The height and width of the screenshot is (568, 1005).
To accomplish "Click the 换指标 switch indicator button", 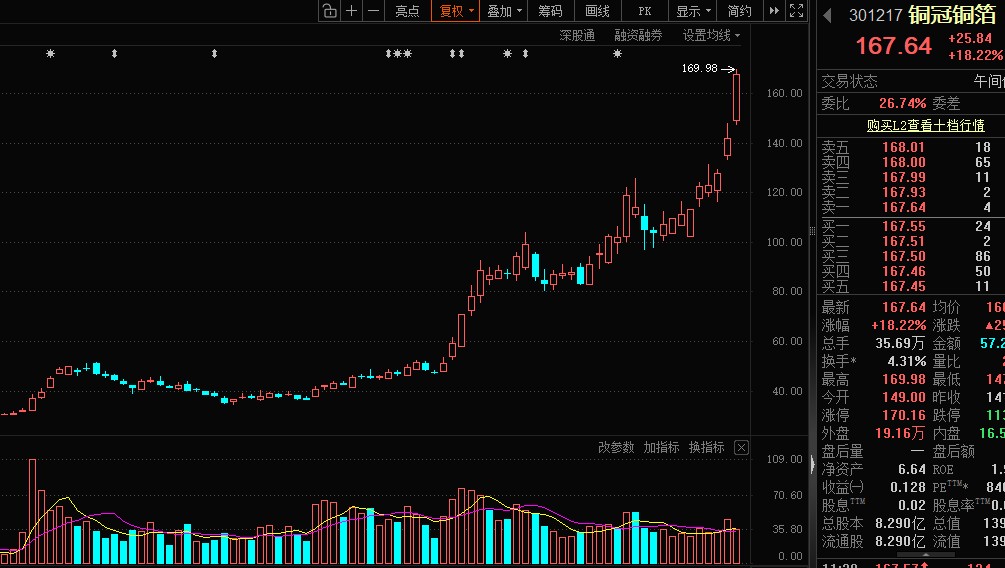I will [706, 447].
